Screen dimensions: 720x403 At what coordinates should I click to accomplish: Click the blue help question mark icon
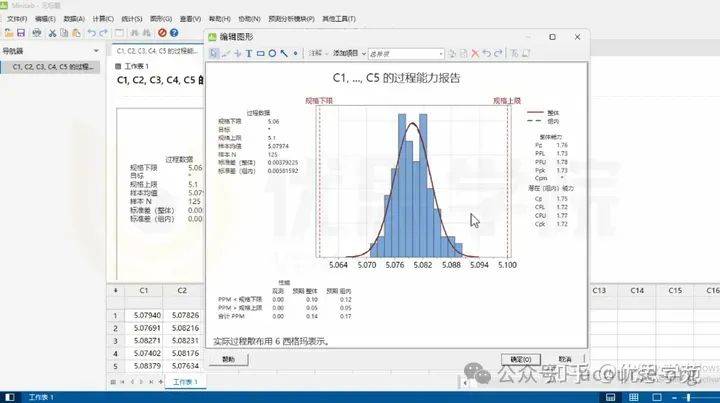click(x=176, y=32)
